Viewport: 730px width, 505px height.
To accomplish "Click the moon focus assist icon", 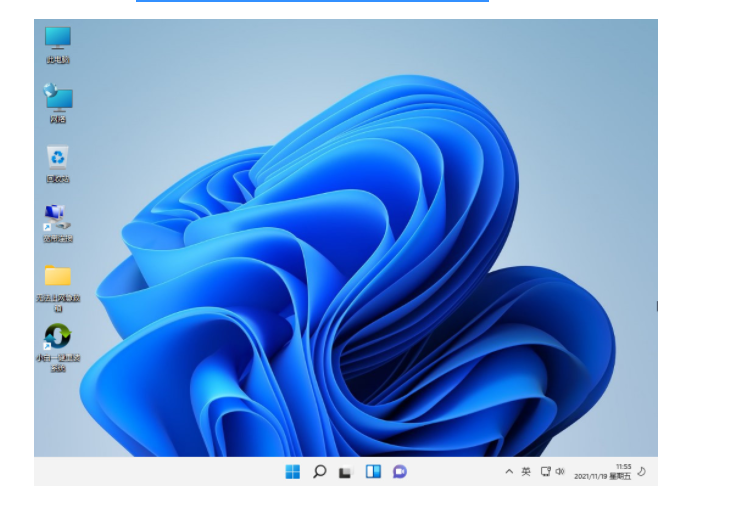I will click(642, 471).
